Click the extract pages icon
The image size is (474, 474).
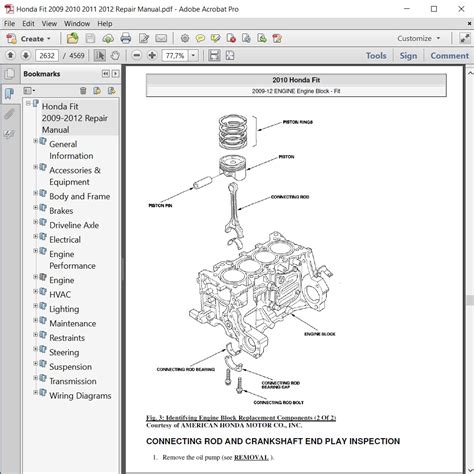tap(246, 39)
